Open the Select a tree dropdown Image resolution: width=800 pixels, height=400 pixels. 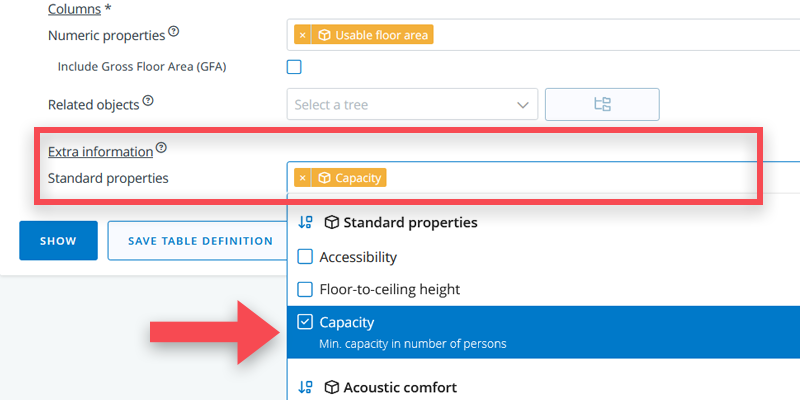point(412,104)
